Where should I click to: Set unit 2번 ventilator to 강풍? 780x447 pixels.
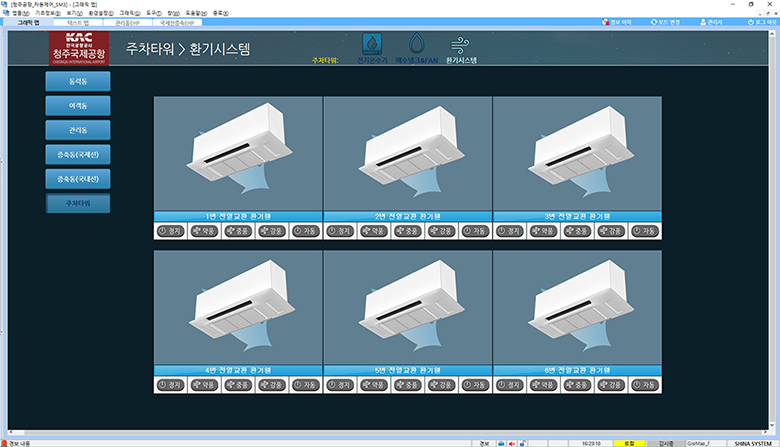[442, 231]
